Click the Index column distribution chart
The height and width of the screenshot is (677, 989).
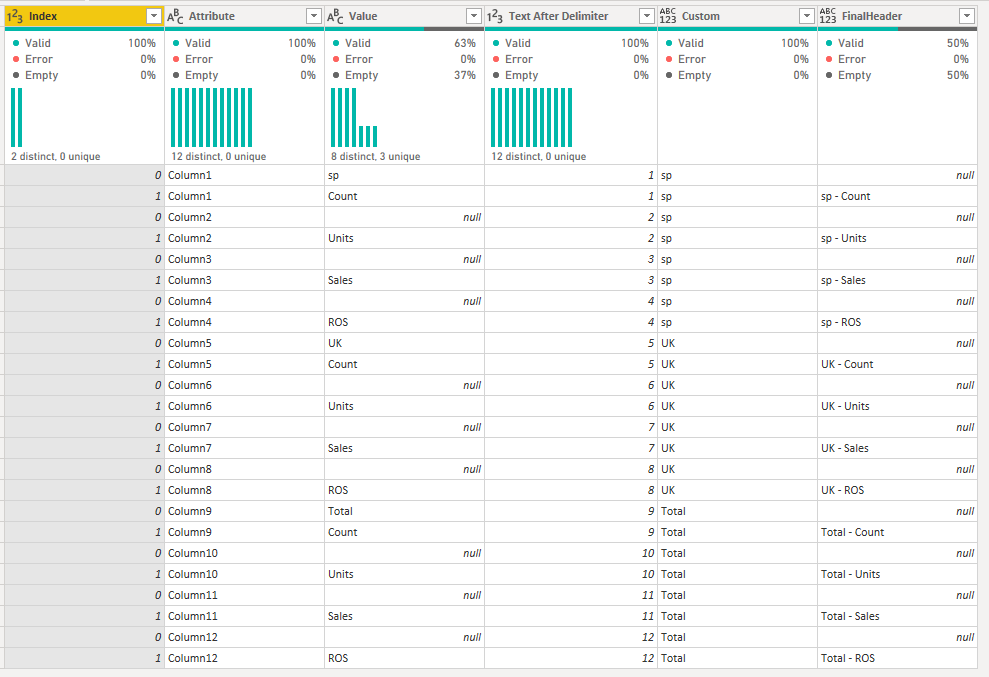[17, 117]
